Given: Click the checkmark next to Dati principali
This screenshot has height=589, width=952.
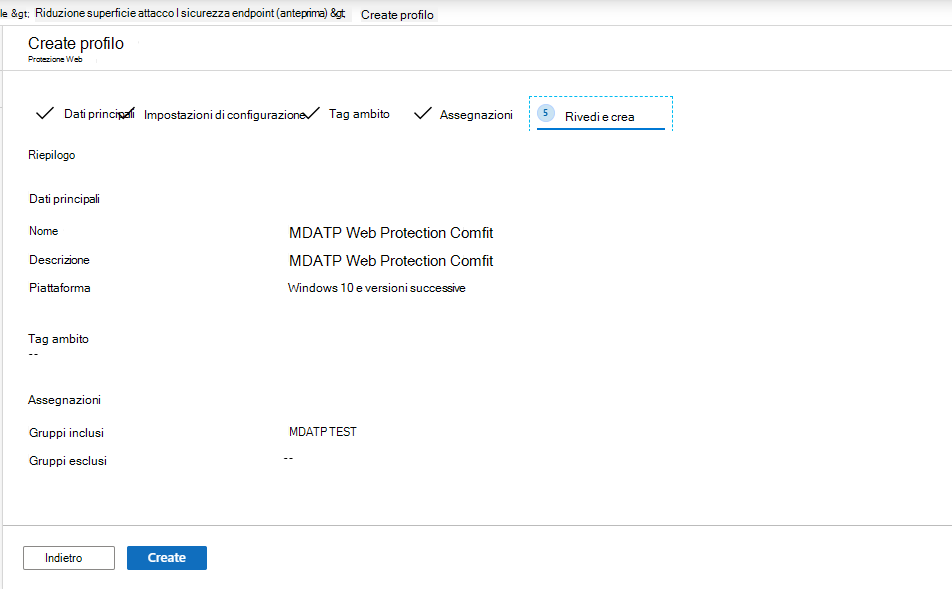Looking at the screenshot, I should tap(45, 113).
